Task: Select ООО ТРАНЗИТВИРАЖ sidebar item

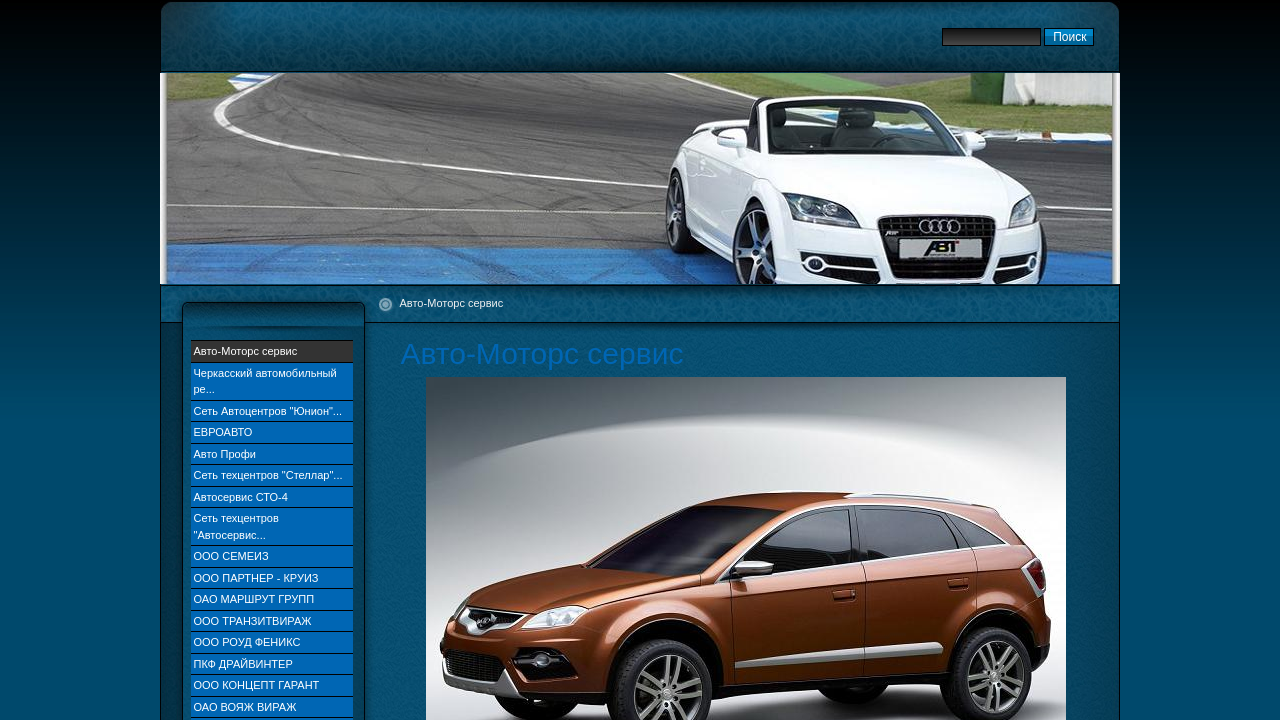Action: 272,621
